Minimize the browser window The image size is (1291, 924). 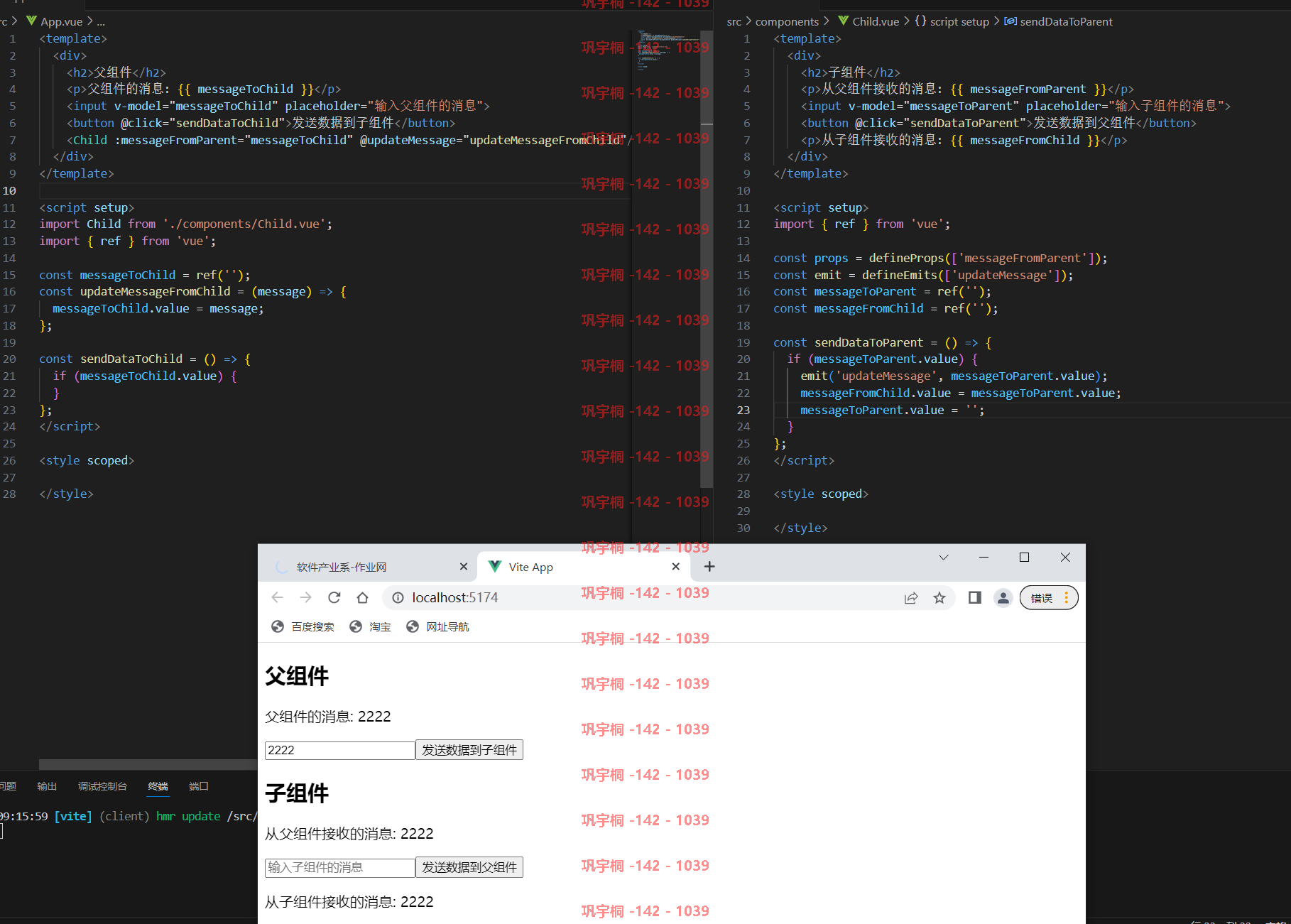point(984,558)
